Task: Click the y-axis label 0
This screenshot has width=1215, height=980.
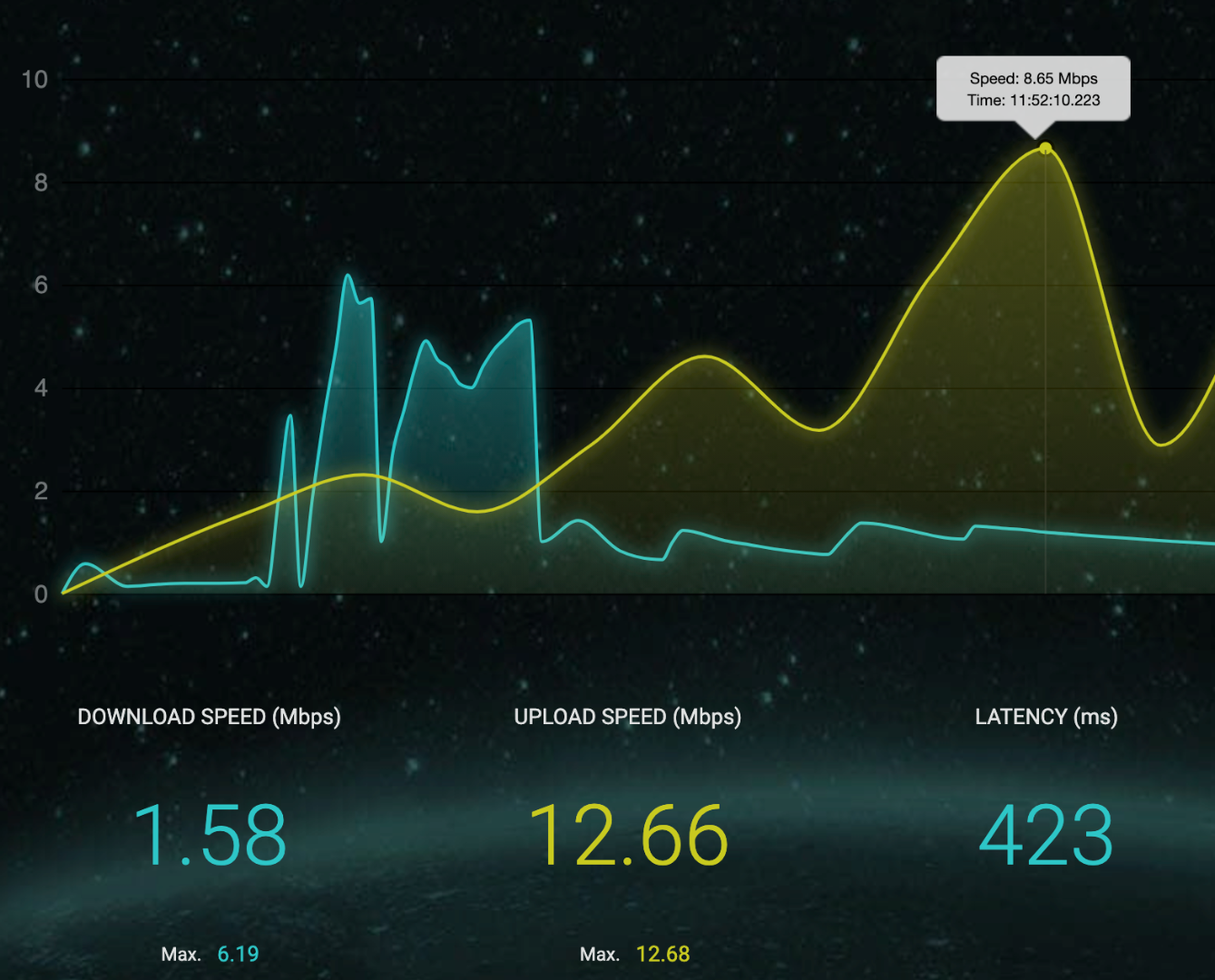Action: [41, 594]
